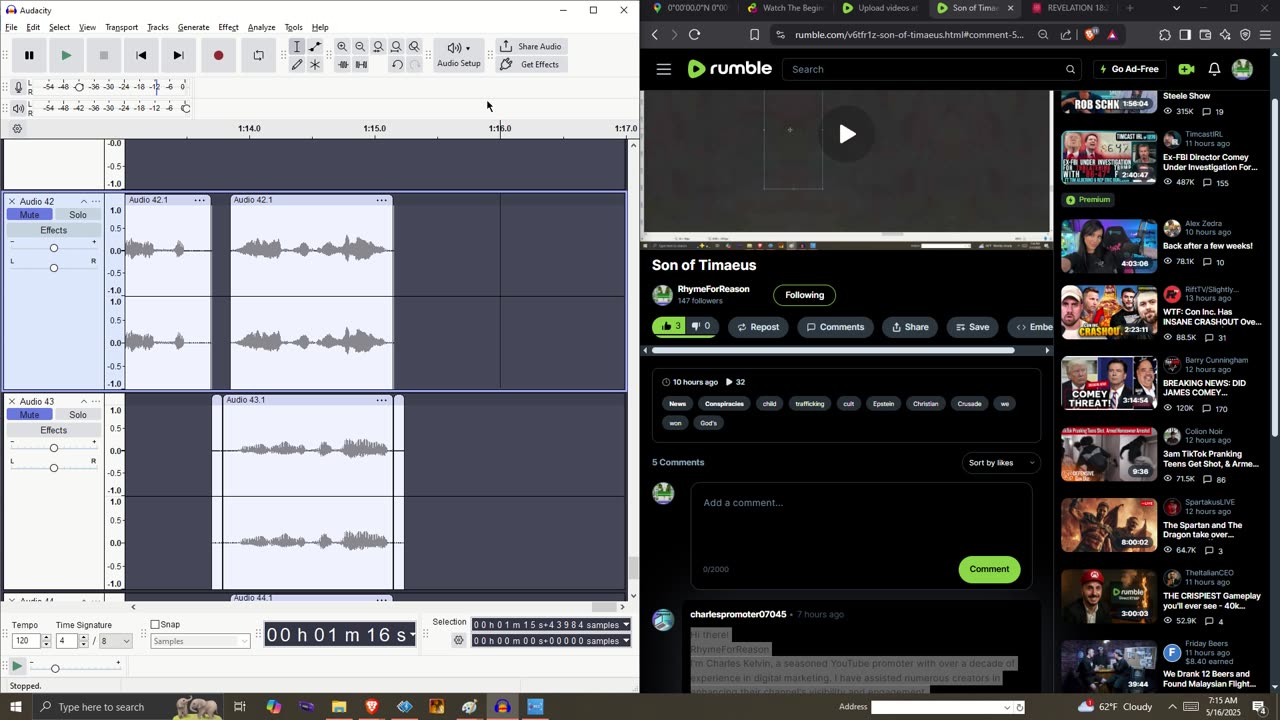1280x720 pixels.
Task: Open the Snap units Samples dropdown
Action: click(200, 641)
